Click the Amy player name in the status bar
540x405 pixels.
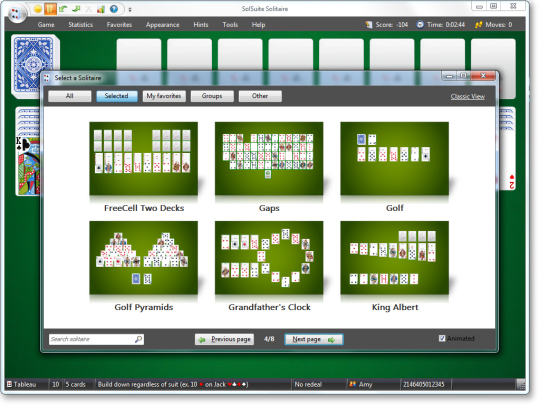click(365, 384)
